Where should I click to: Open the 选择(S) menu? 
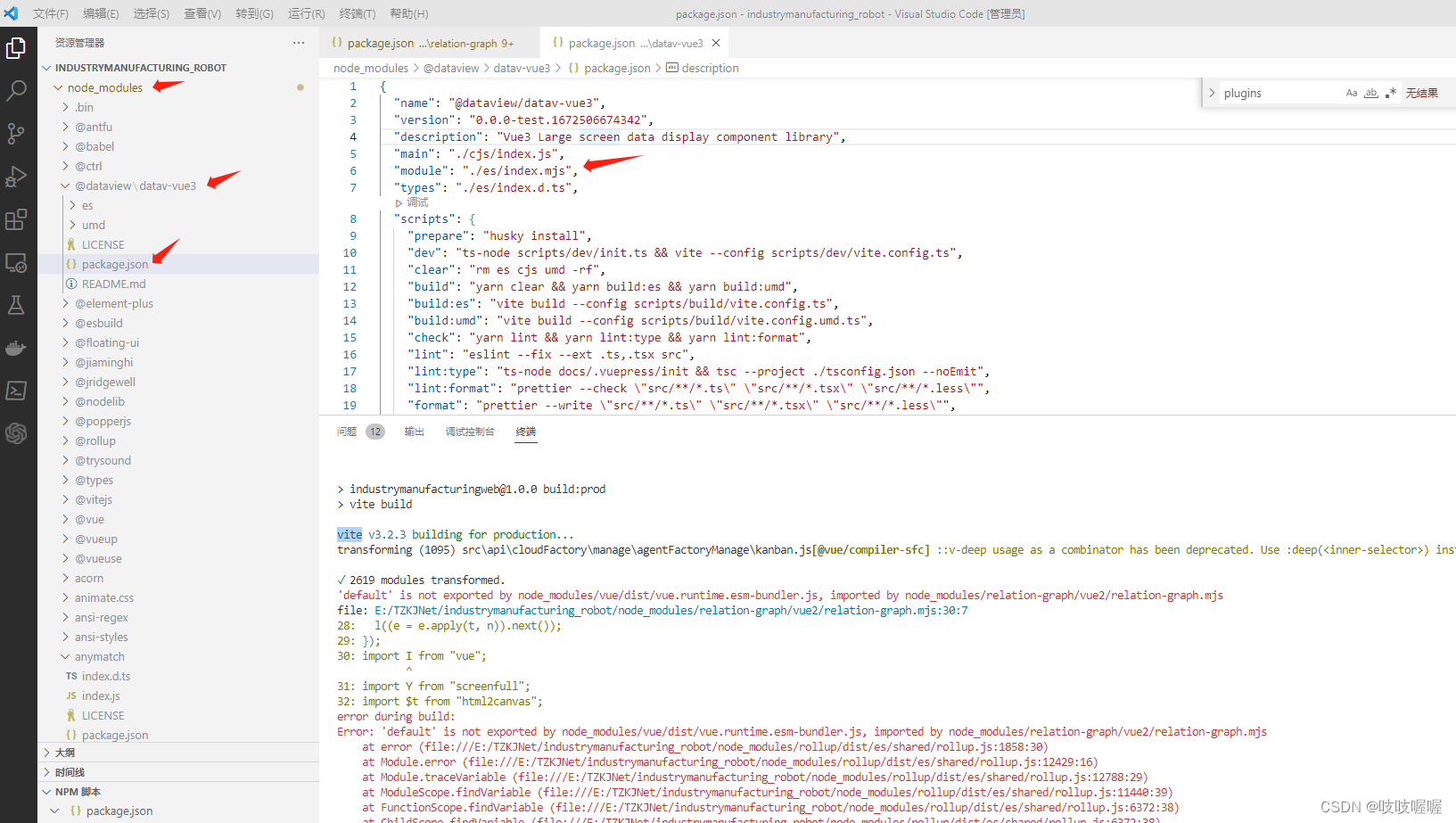click(152, 13)
